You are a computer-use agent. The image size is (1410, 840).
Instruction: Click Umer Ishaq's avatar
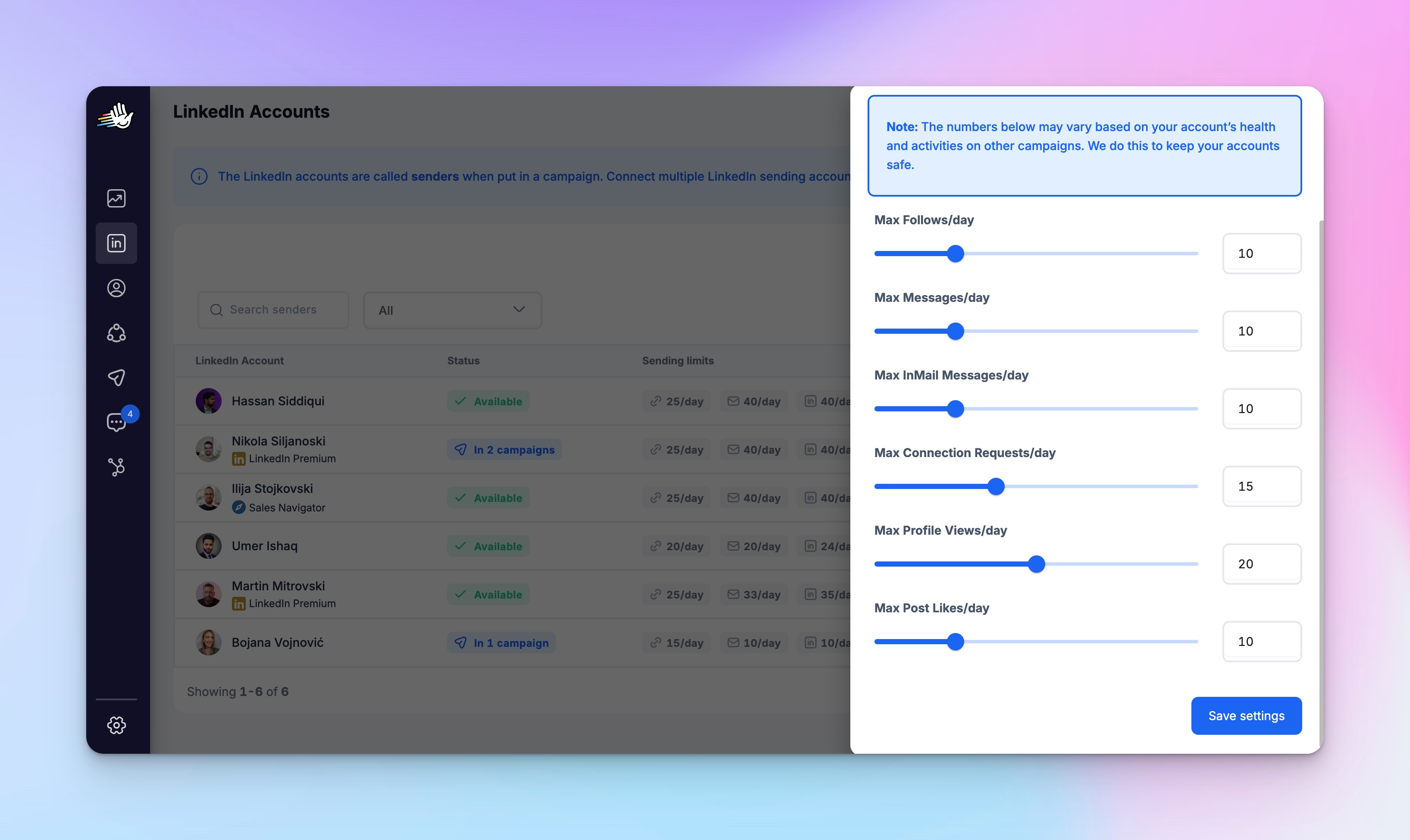tap(208, 545)
